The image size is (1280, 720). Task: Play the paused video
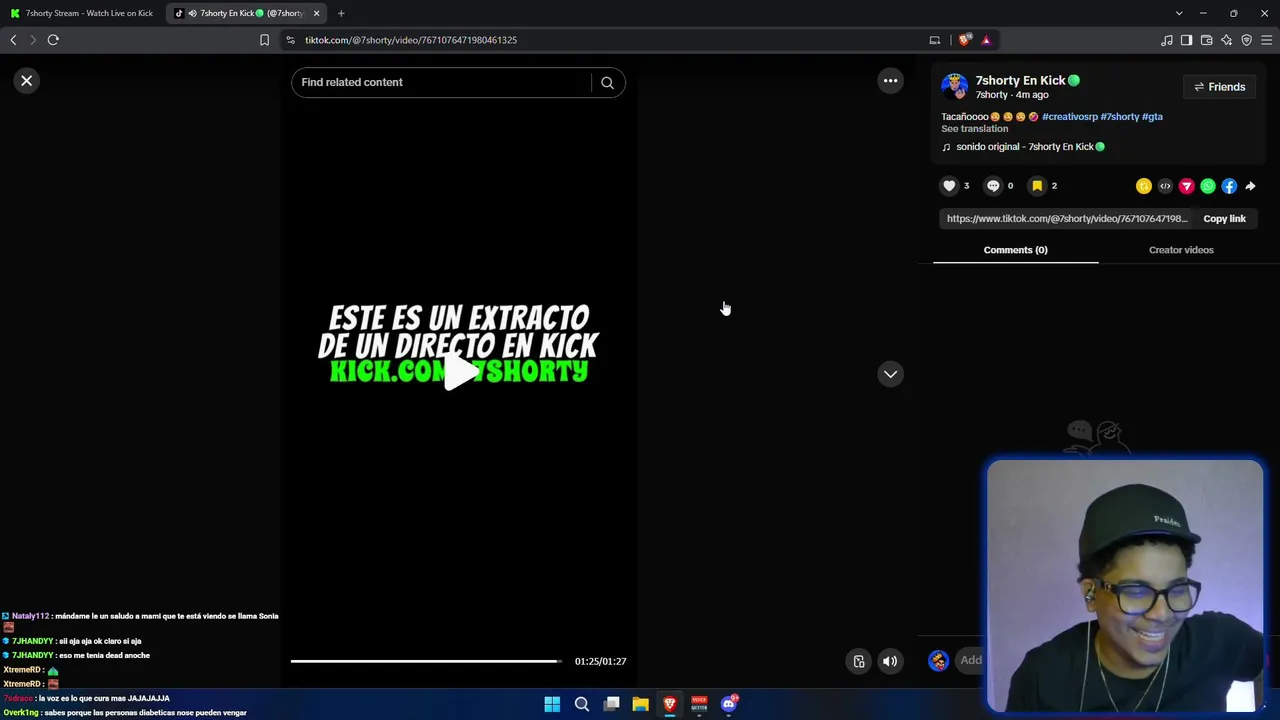459,373
